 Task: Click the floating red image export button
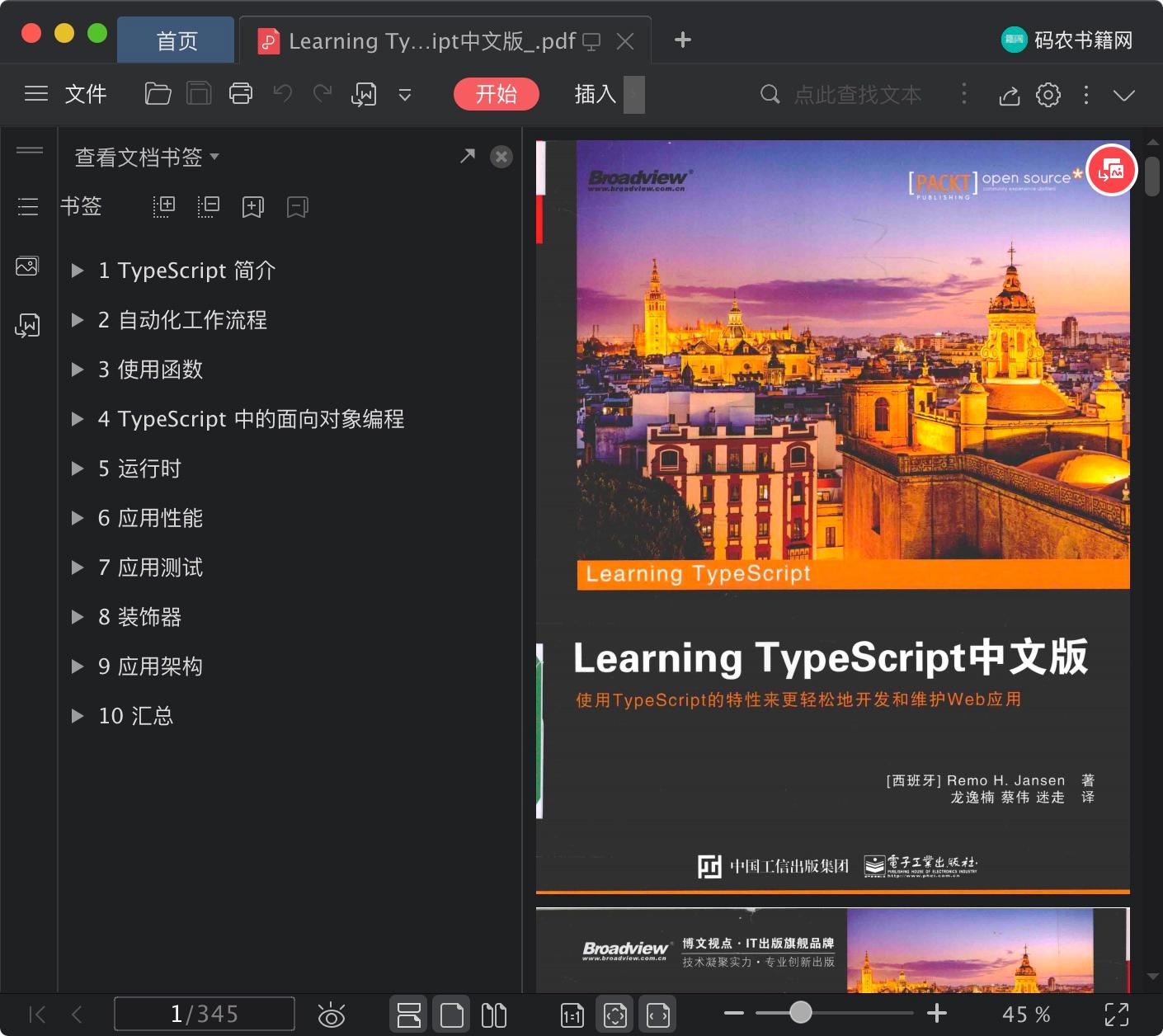1112,171
